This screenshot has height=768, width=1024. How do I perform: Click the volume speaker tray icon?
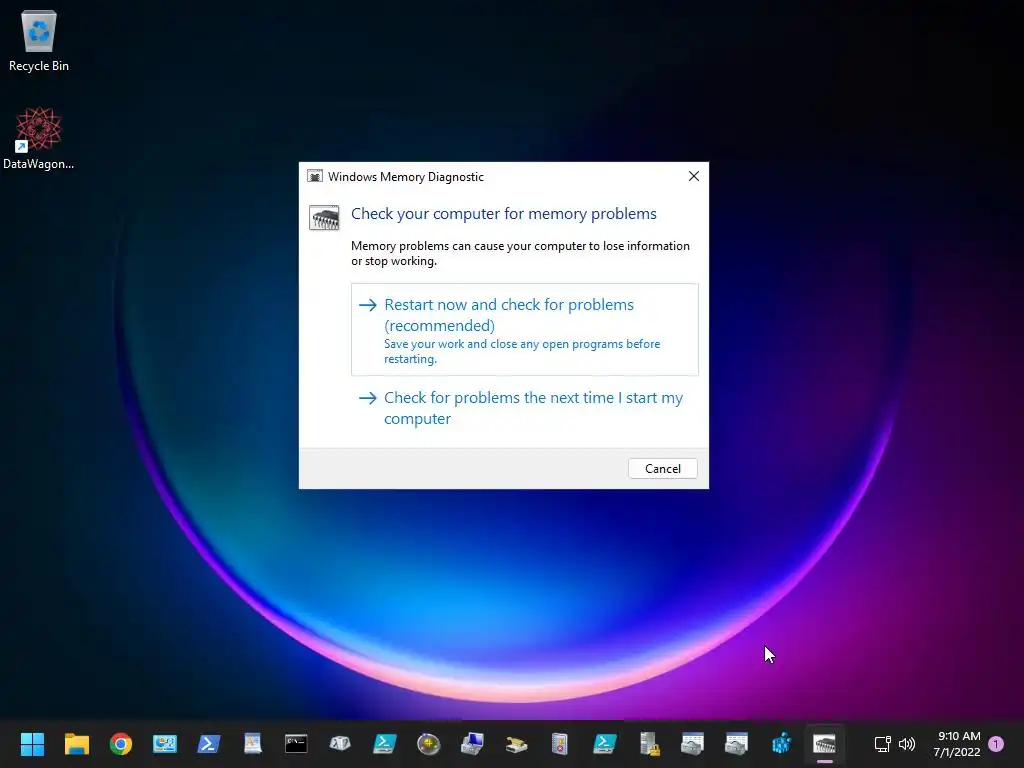click(907, 744)
